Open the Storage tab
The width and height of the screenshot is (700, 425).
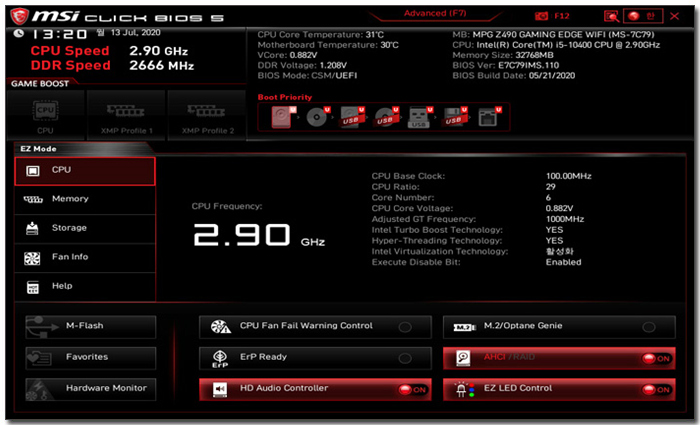click(x=85, y=229)
